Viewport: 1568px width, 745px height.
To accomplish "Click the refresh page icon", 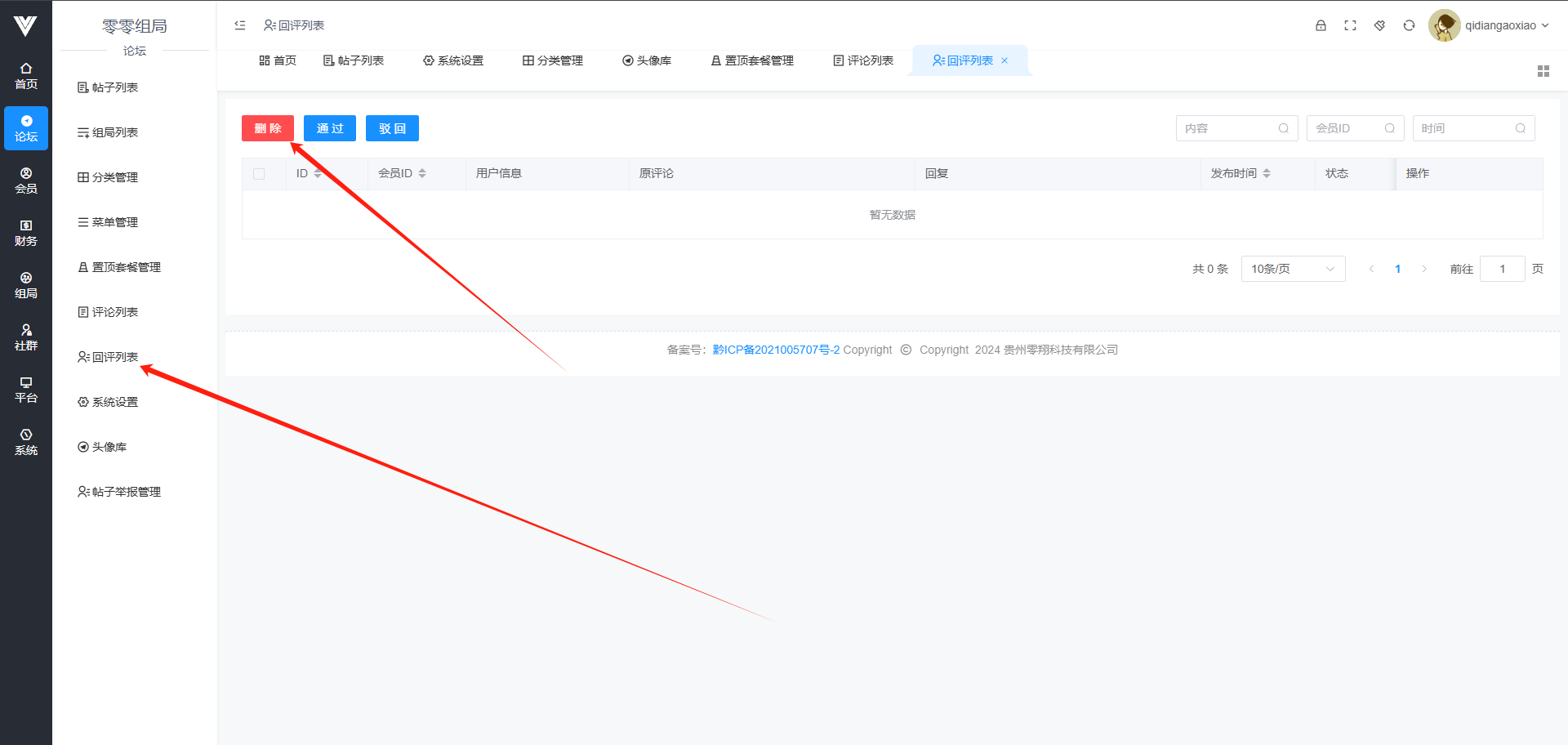I will [1409, 25].
